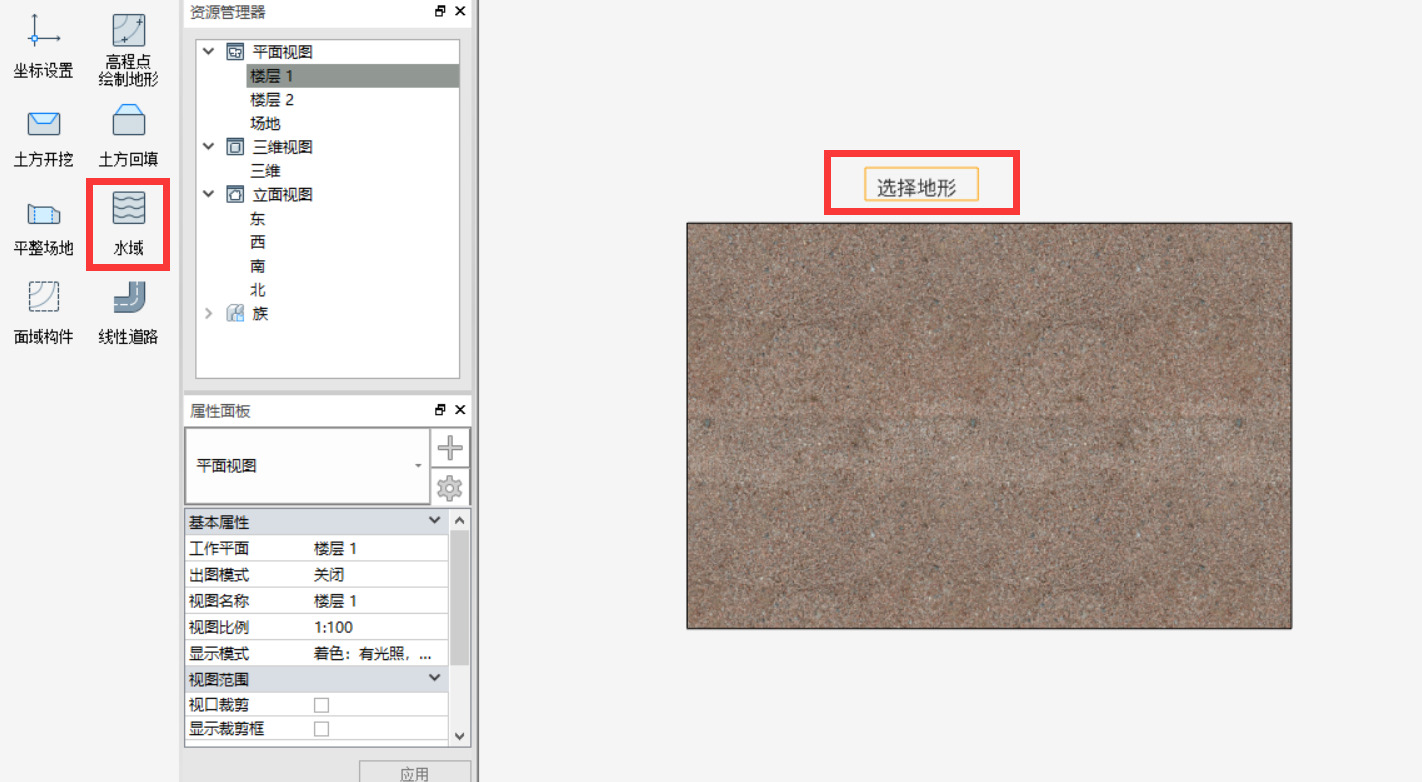This screenshot has width=1422, height=782.
Task: Click the 平面视图 folder icon in tree
Action: point(236,51)
